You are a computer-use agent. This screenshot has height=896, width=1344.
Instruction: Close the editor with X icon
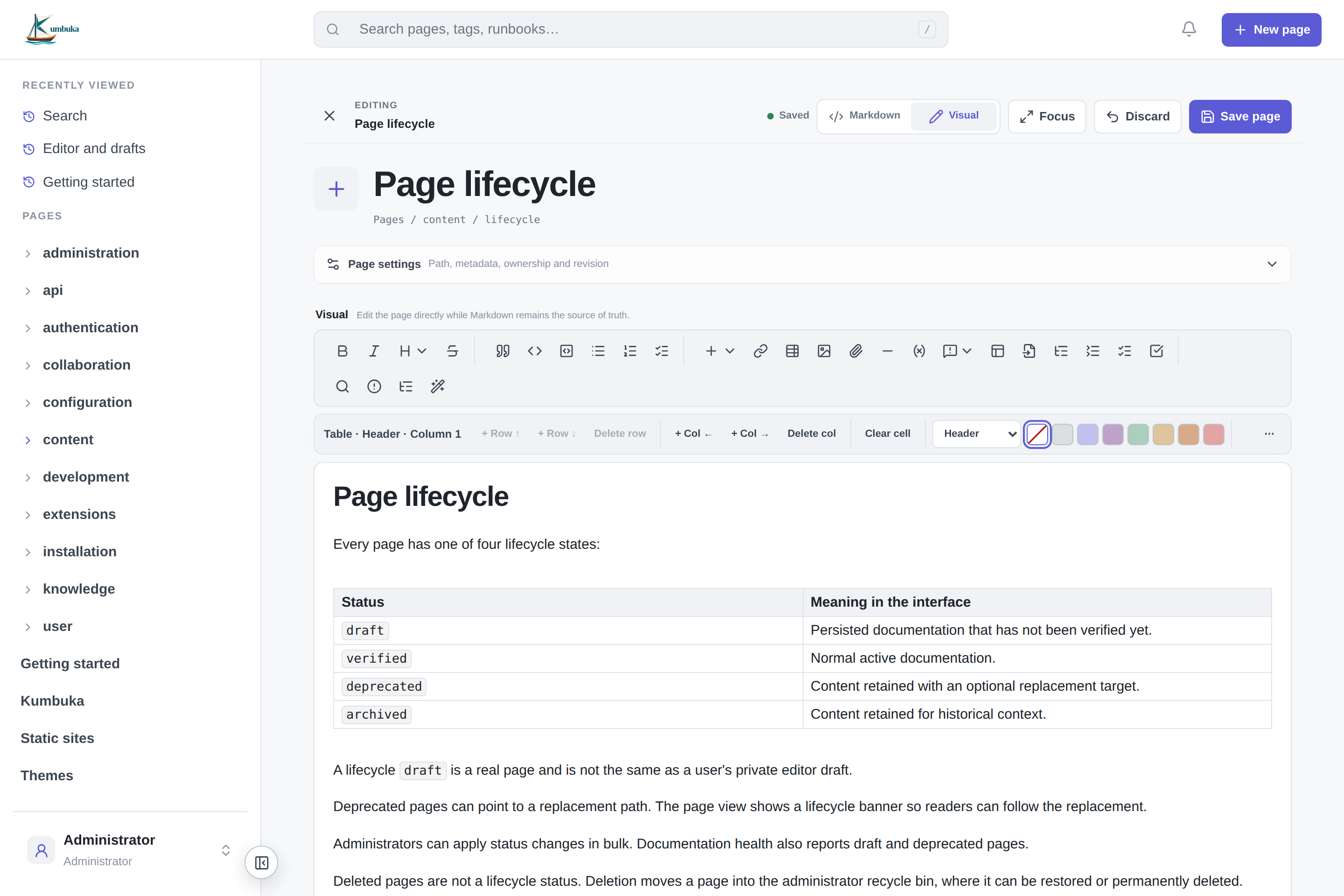[x=329, y=116]
